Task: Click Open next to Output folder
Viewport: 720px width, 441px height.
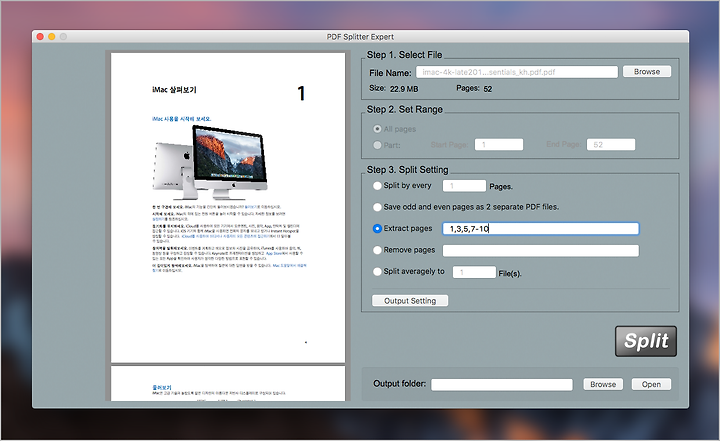Action: tap(651, 384)
